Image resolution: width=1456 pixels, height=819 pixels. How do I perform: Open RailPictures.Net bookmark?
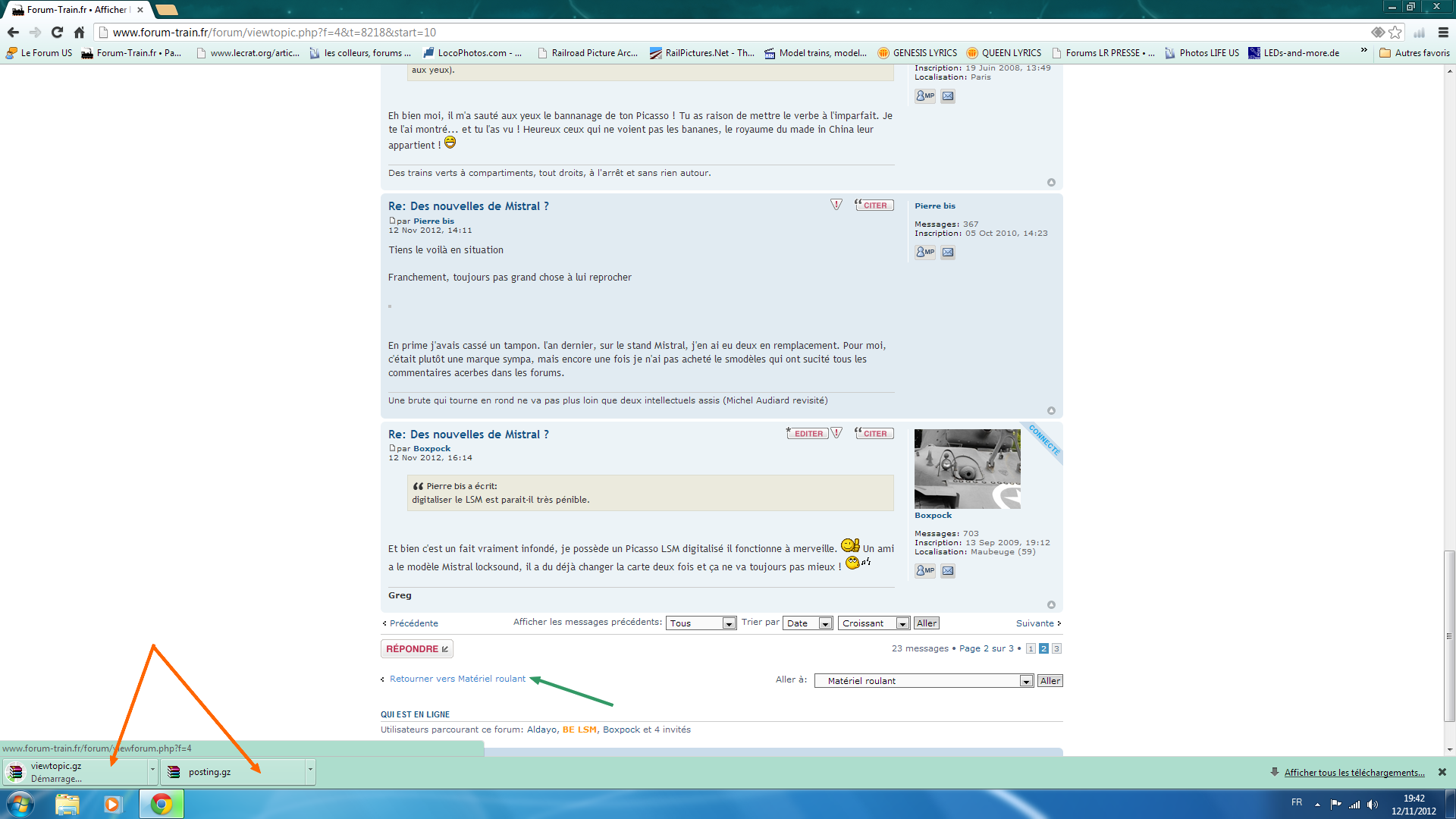point(702,53)
